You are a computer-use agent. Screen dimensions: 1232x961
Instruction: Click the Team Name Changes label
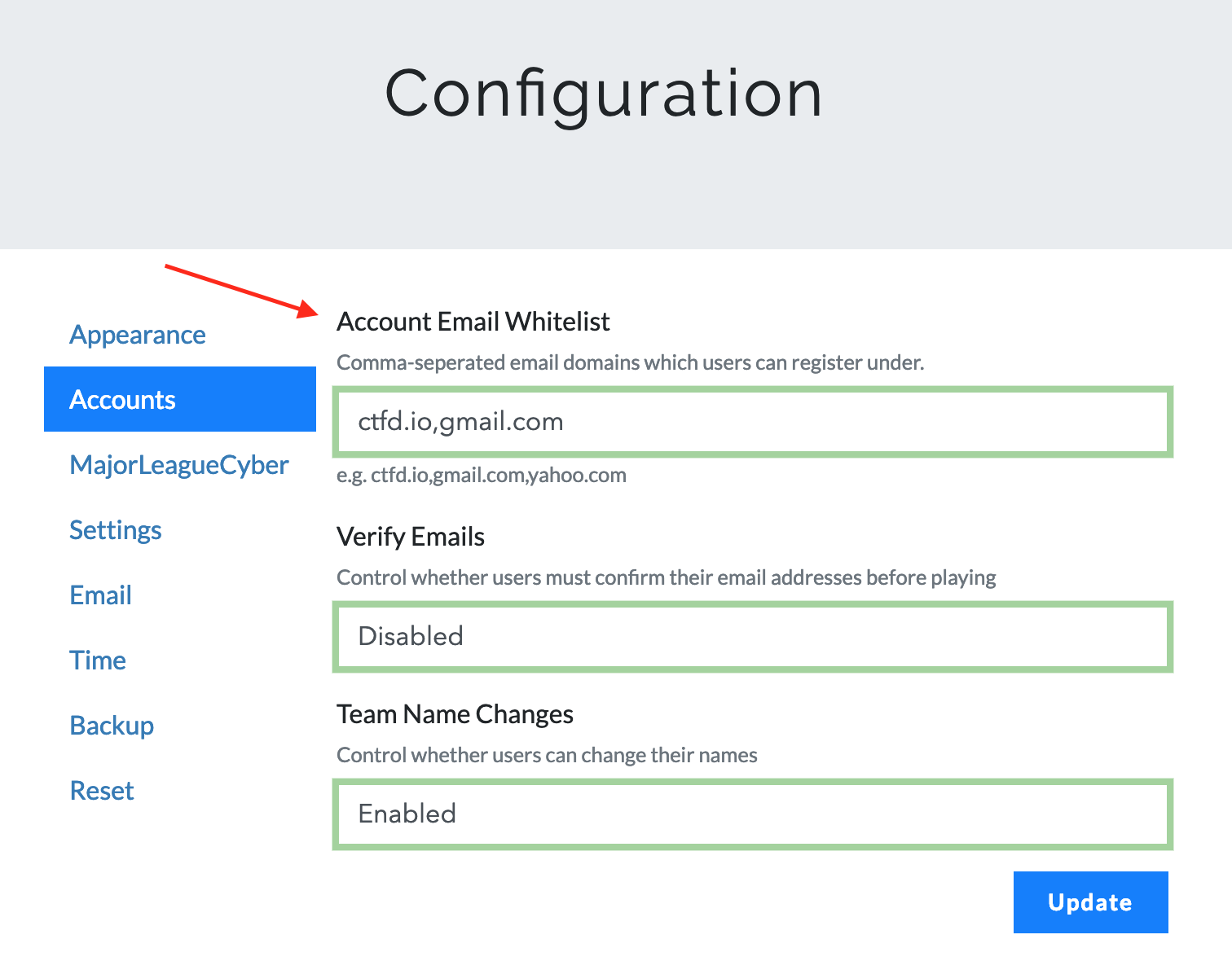point(455,714)
